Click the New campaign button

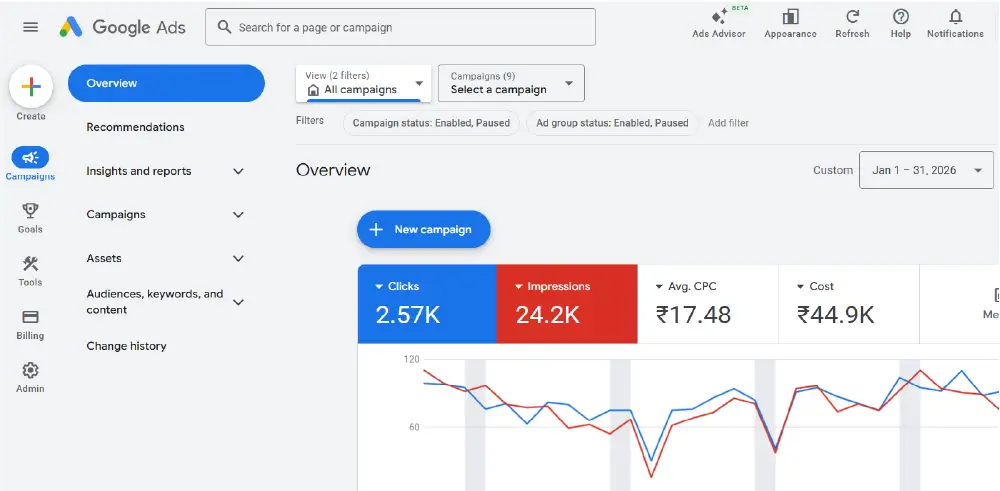point(423,229)
